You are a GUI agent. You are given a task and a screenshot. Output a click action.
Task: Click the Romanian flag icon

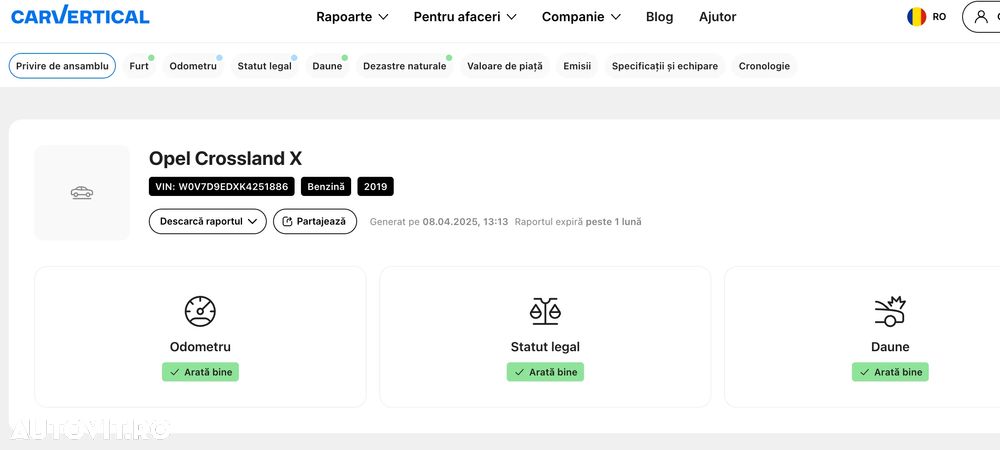click(x=916, y=17)
